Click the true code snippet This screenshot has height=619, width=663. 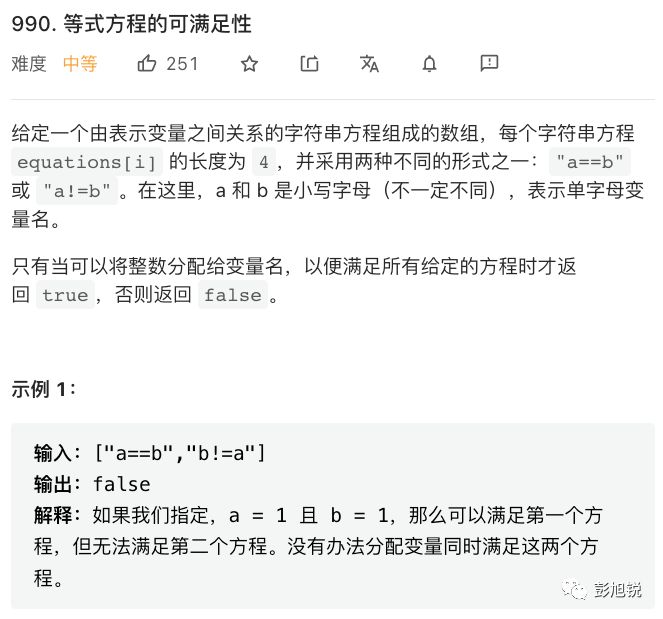[x=65, y=295]
